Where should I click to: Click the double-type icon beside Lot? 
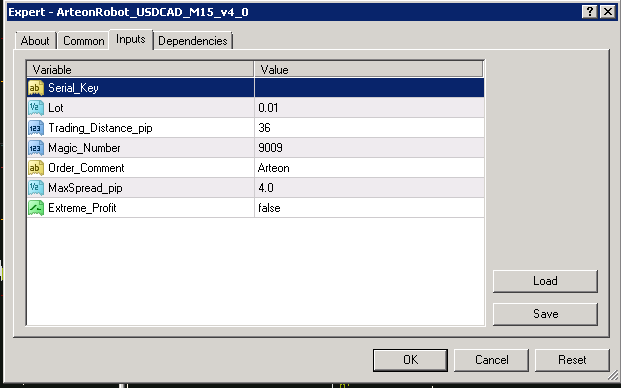click(36, 108)
